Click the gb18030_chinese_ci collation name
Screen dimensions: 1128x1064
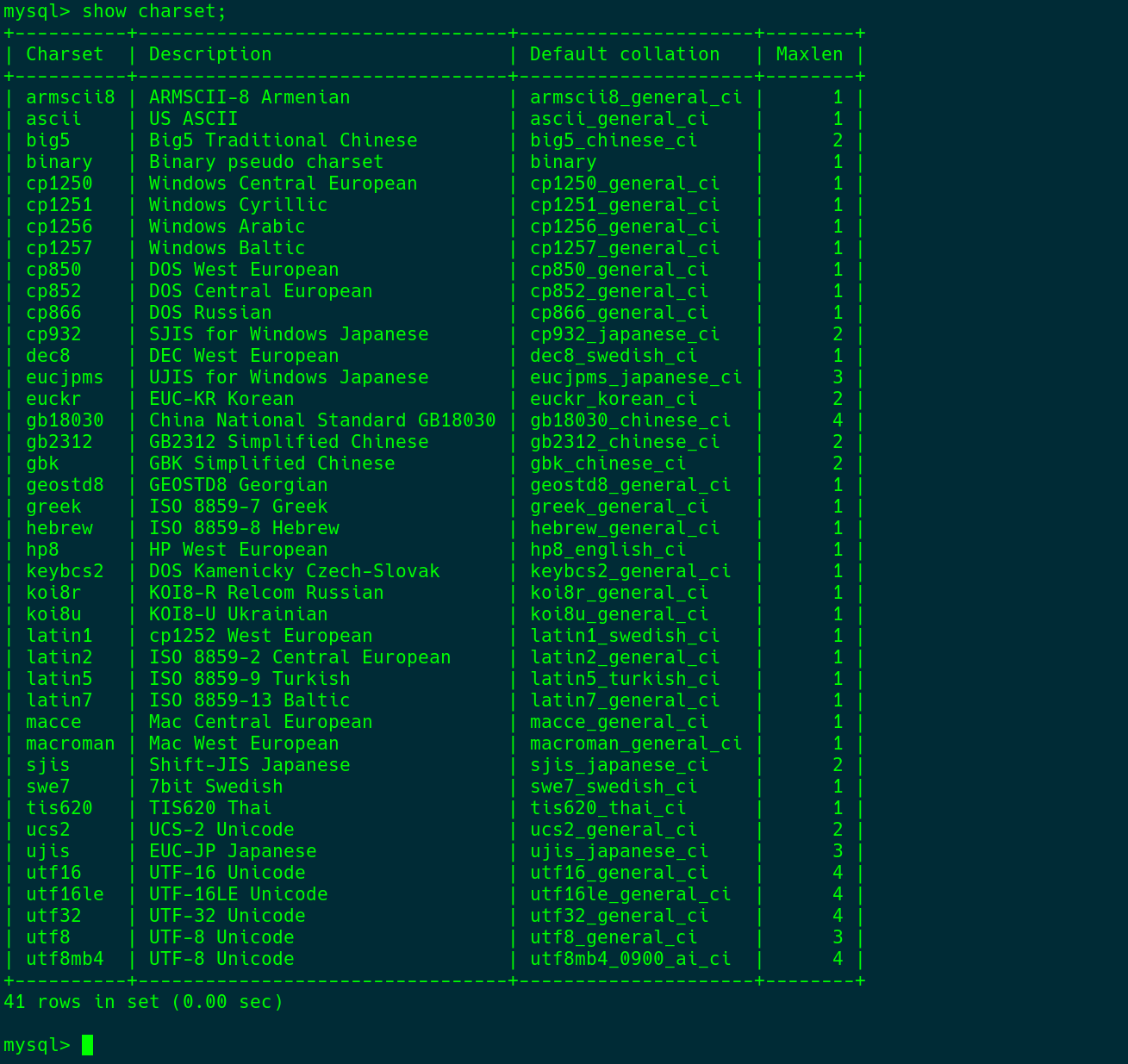630,420
